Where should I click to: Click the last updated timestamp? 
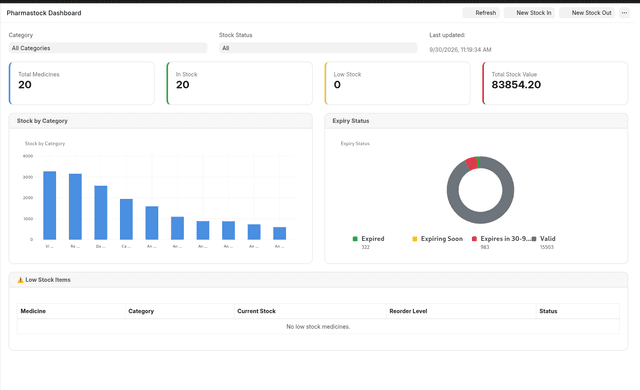pos(460,50)
